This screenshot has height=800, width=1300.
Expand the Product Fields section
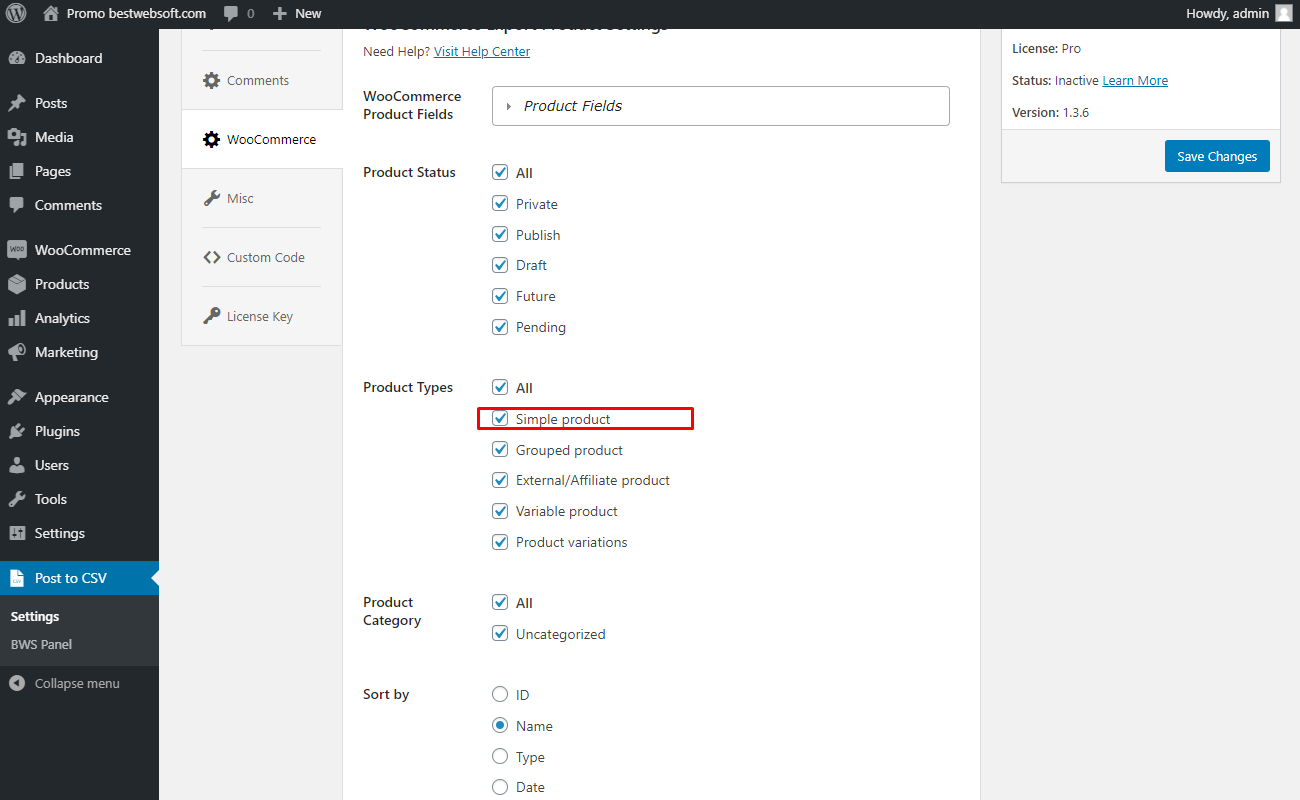(720, 106)
